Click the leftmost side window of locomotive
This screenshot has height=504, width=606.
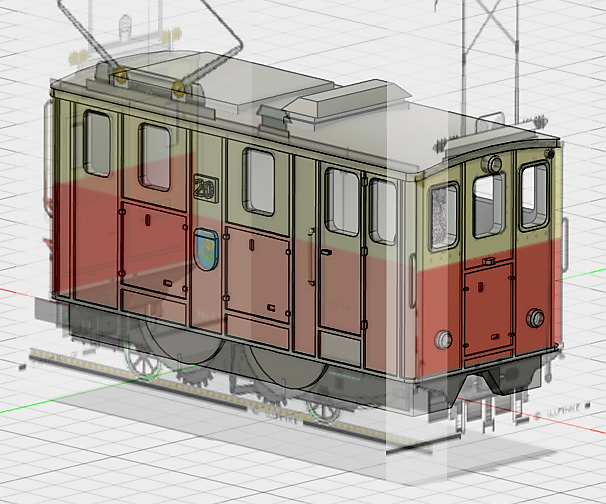[97, 143]
